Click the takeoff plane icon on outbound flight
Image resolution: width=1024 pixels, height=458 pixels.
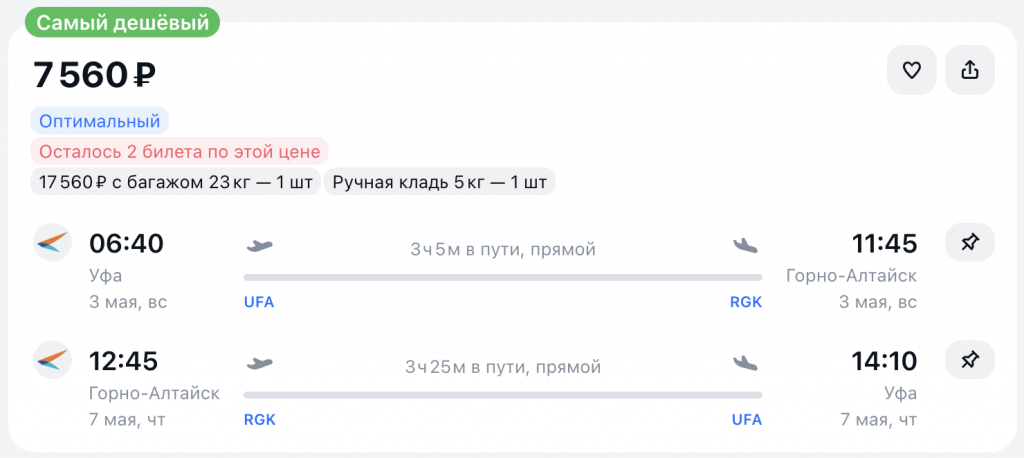click(259, 245)
